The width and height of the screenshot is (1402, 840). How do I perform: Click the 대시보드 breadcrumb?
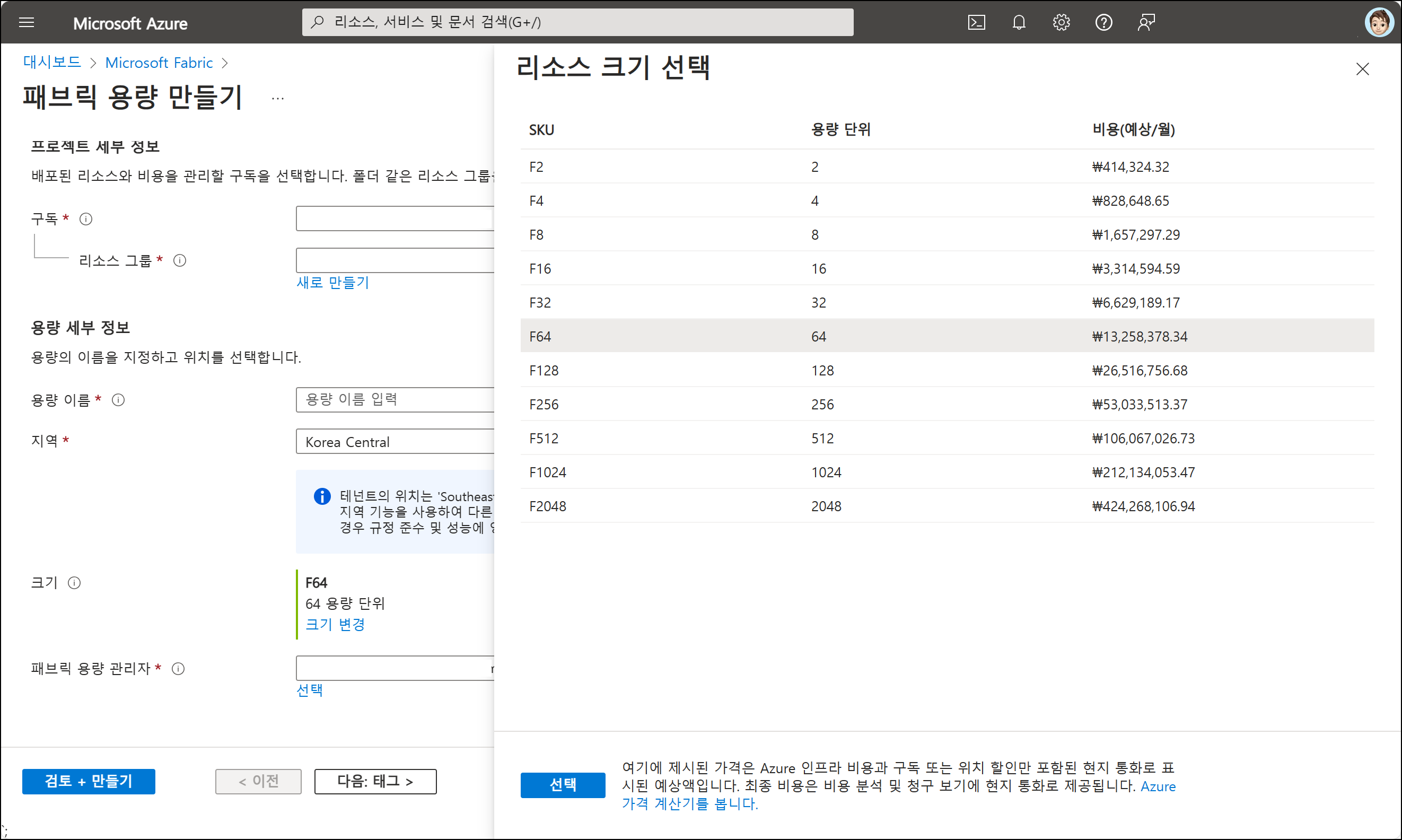click(52, 62)
